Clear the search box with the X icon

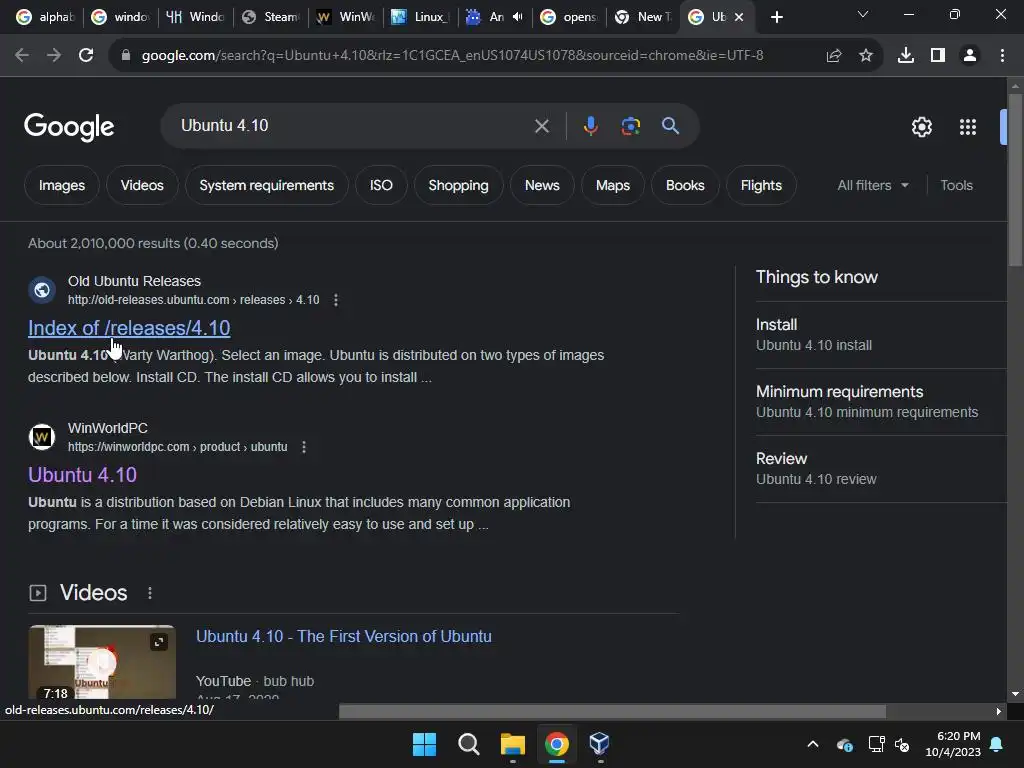pyautogui.click(x=542, y=126)
